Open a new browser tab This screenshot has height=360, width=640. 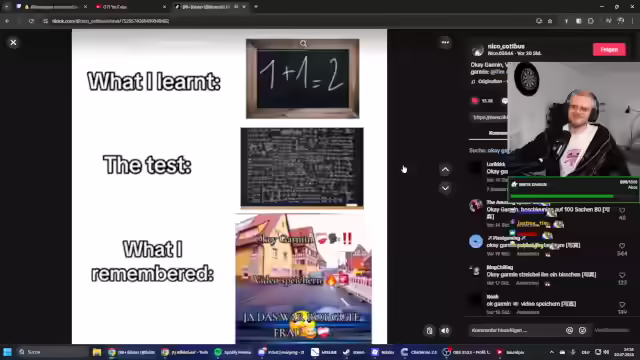tap(256, 7)
